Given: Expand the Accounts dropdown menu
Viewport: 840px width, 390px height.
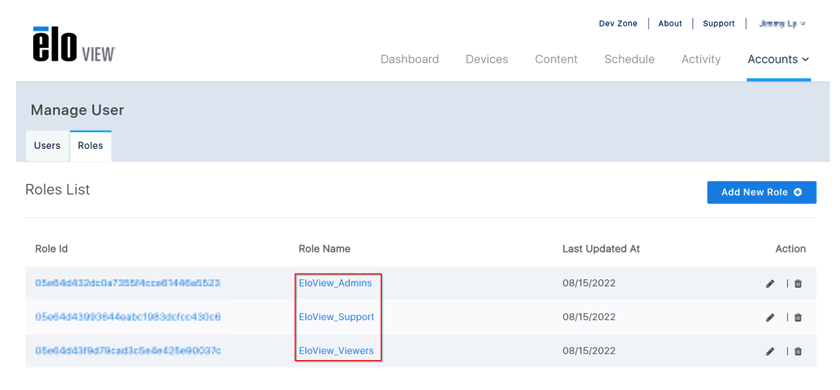Looking at the screenshot, I should pyautogui.click(x=778, y=59).
